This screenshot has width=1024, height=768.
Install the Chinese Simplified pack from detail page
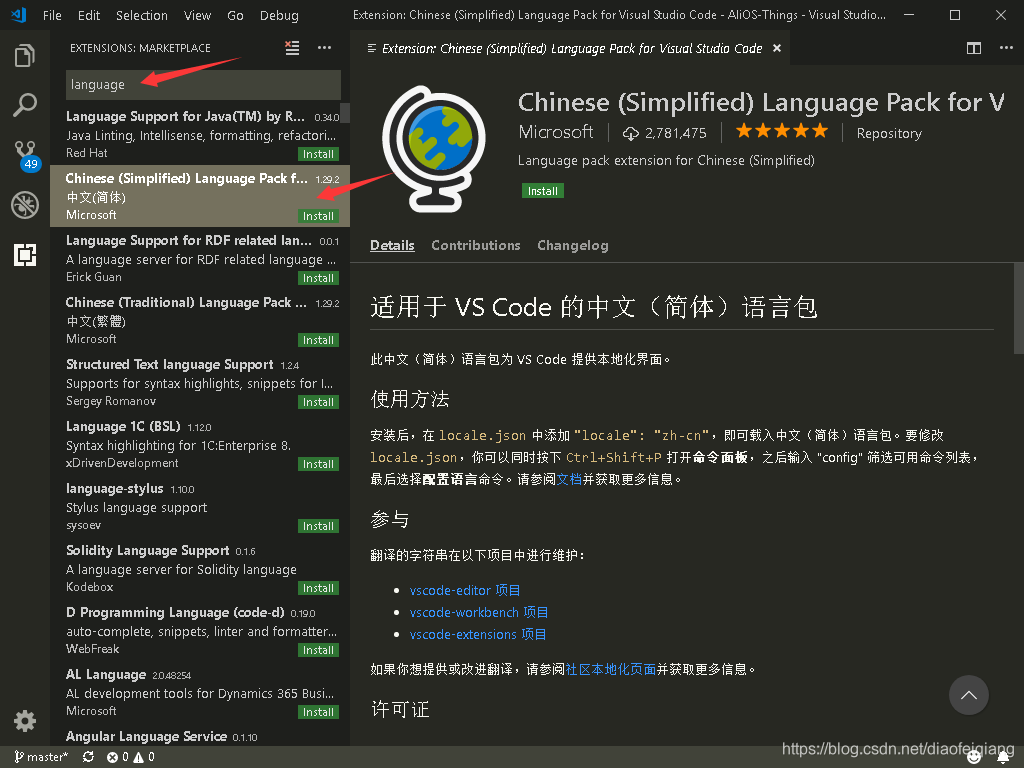[x=543, y=191]
